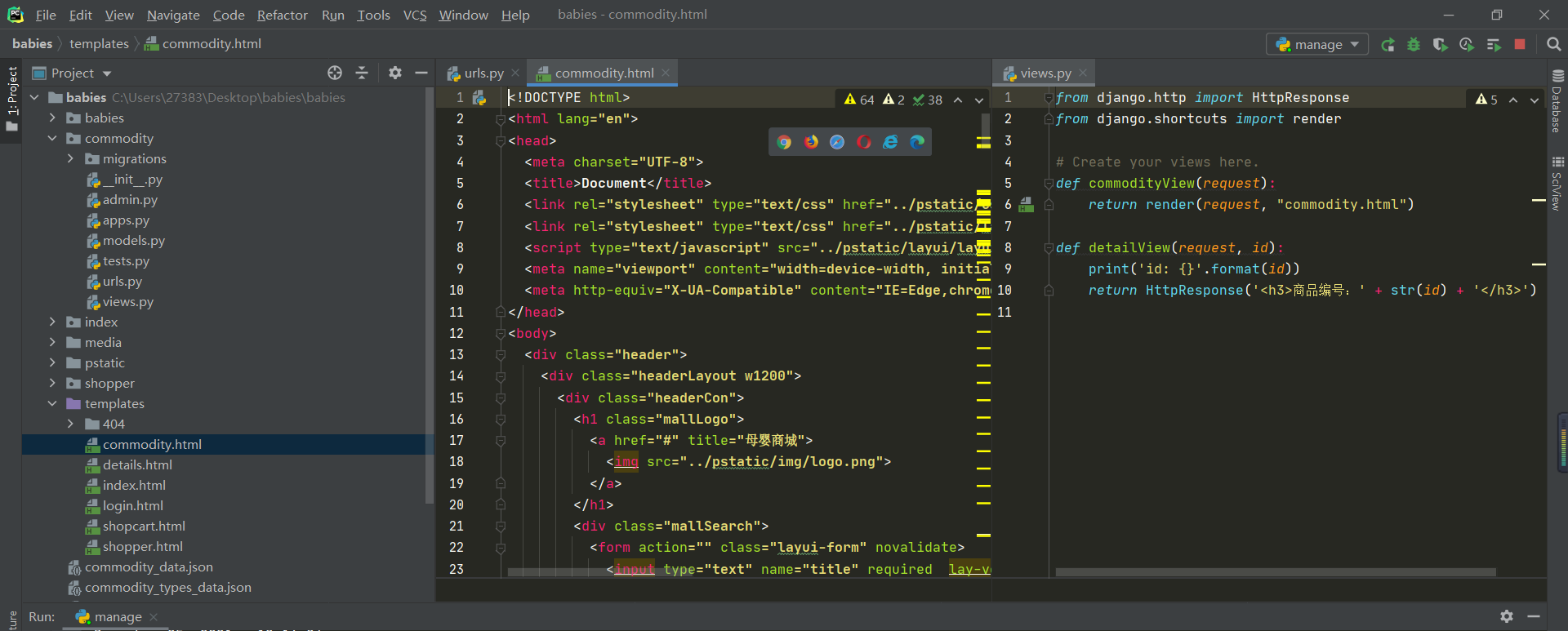Open in Safari browser icon
The width and height of the screenshot is (1568, 631).
tap(837, 142)
